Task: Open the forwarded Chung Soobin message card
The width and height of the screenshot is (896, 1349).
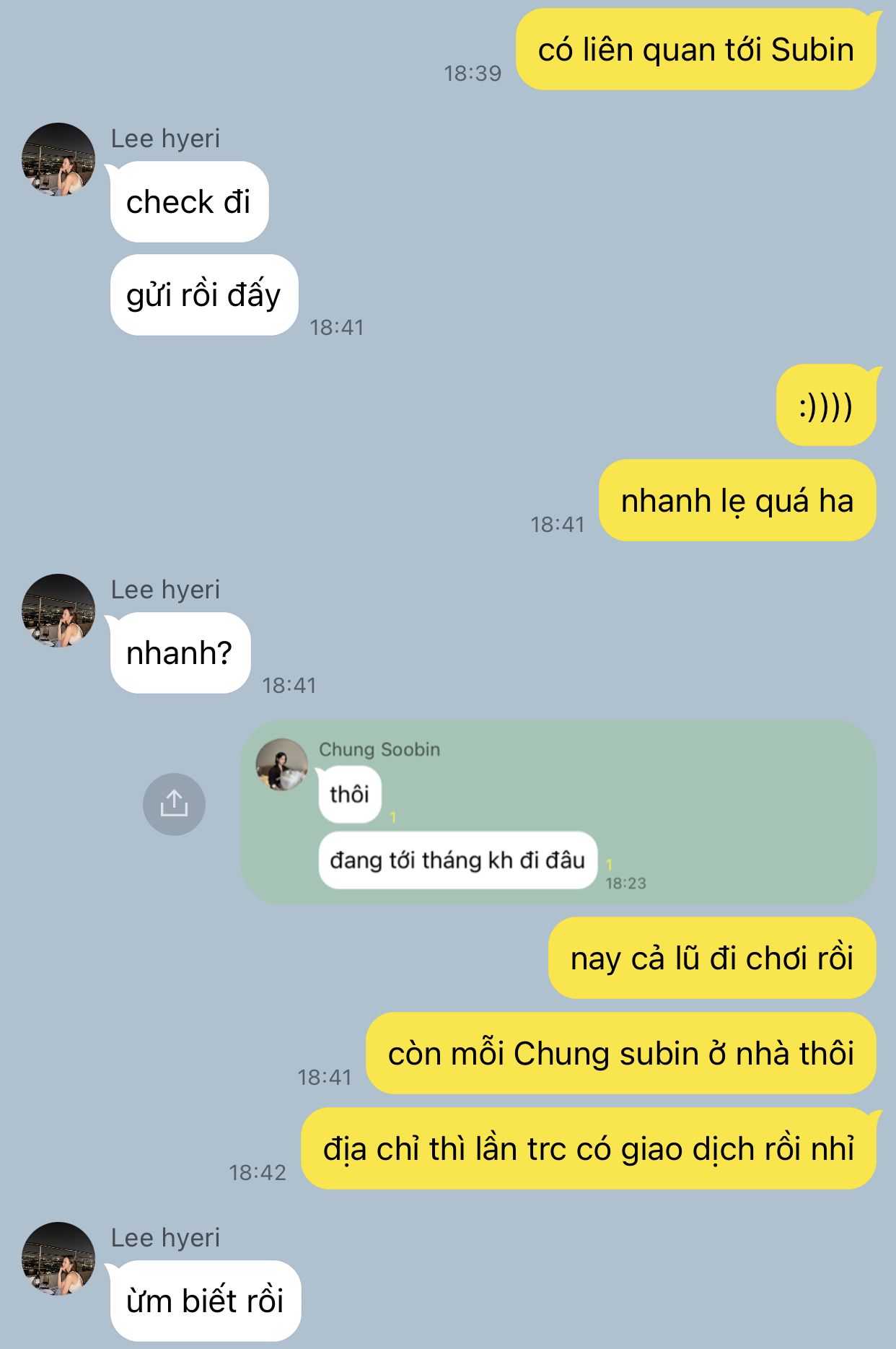Action: click(558, 812)
